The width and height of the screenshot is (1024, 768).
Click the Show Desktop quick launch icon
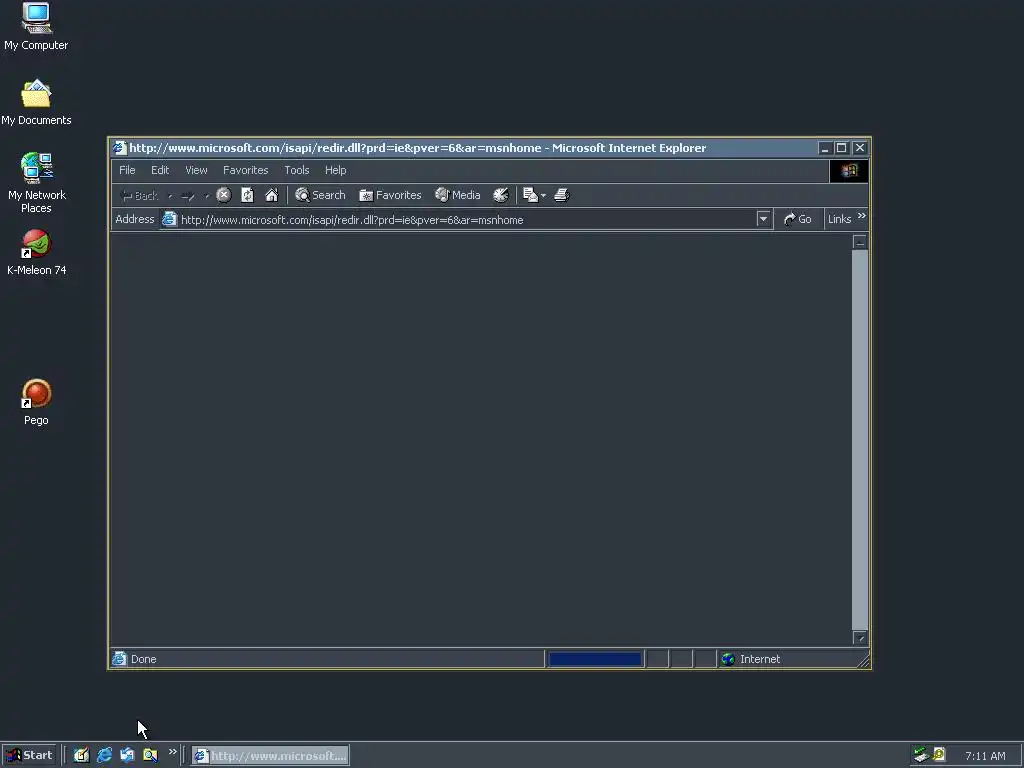[x=81, y=755]
